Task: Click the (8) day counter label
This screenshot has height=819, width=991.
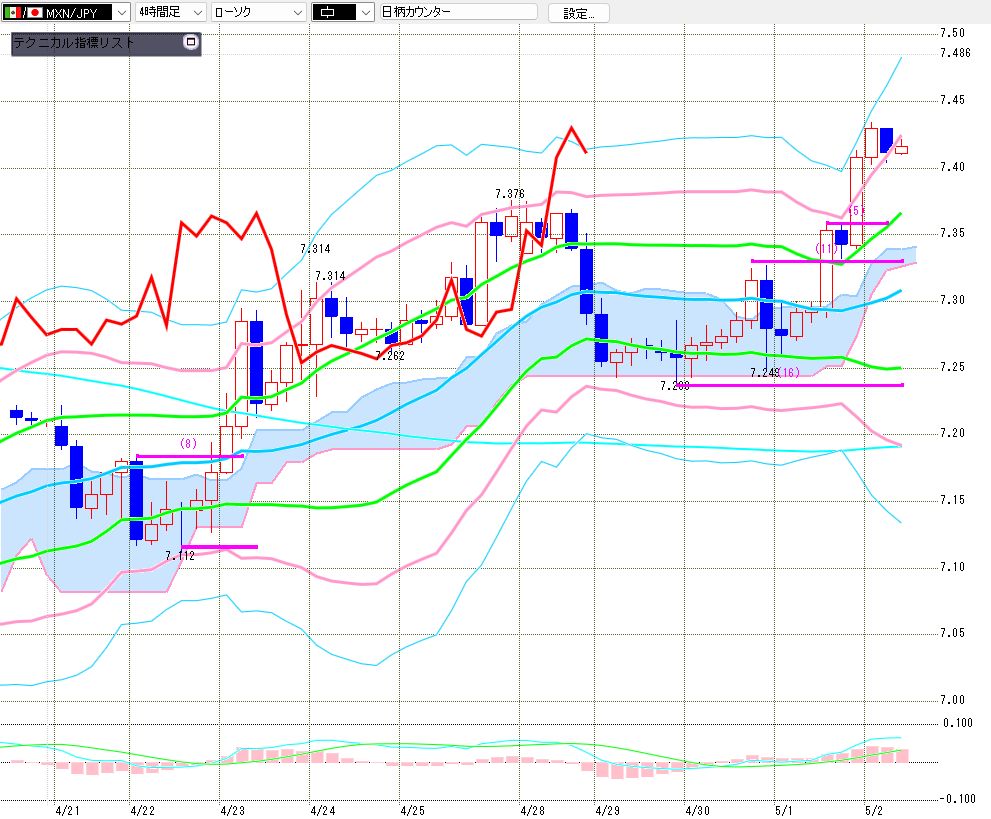Action: (188, 444)
